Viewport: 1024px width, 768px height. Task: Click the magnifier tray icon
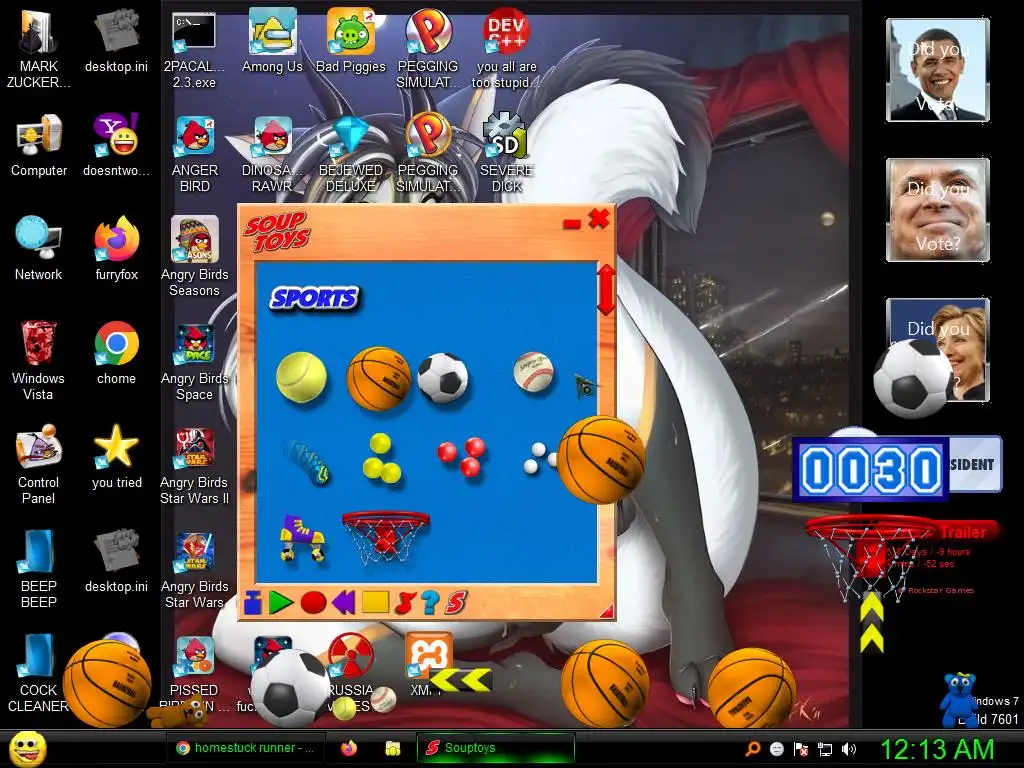[x=752, y=749]
